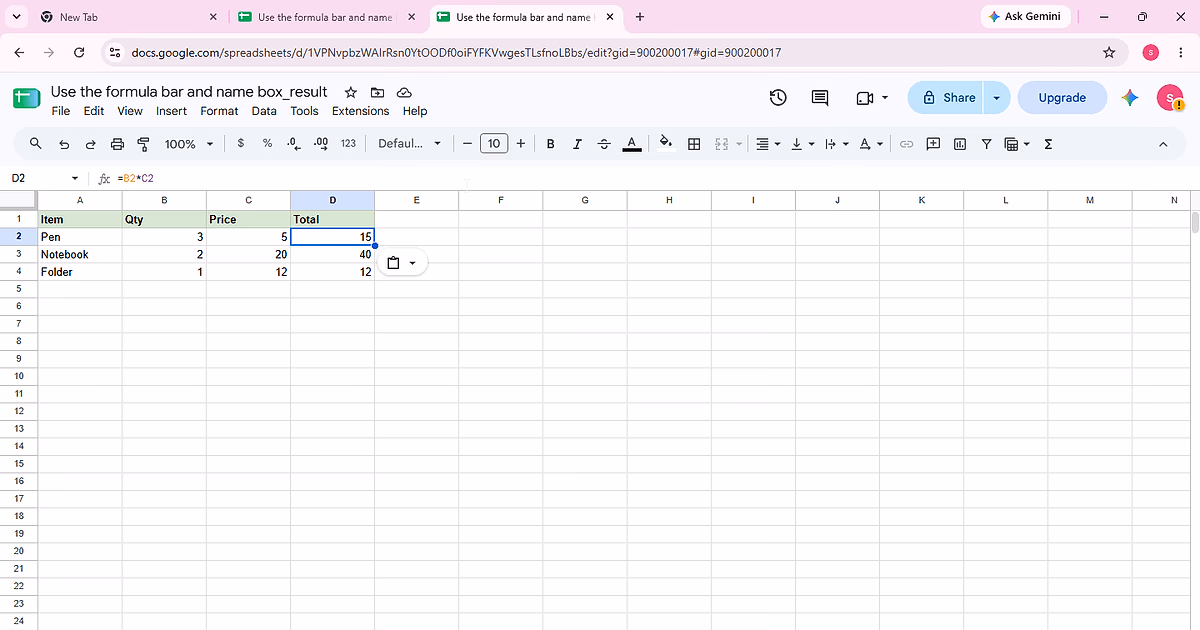Open the Tools menu

point(304,111)
